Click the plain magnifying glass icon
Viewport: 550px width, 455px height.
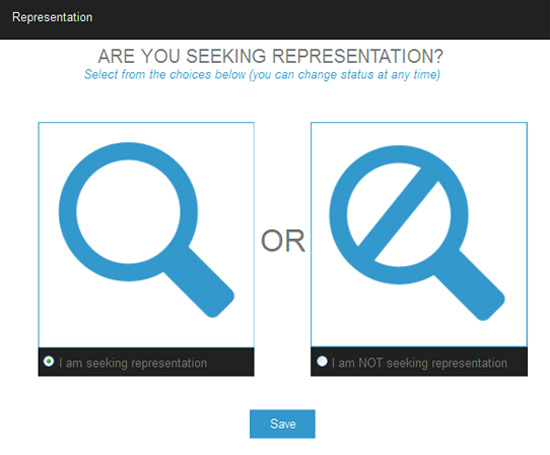pos(146,230)
